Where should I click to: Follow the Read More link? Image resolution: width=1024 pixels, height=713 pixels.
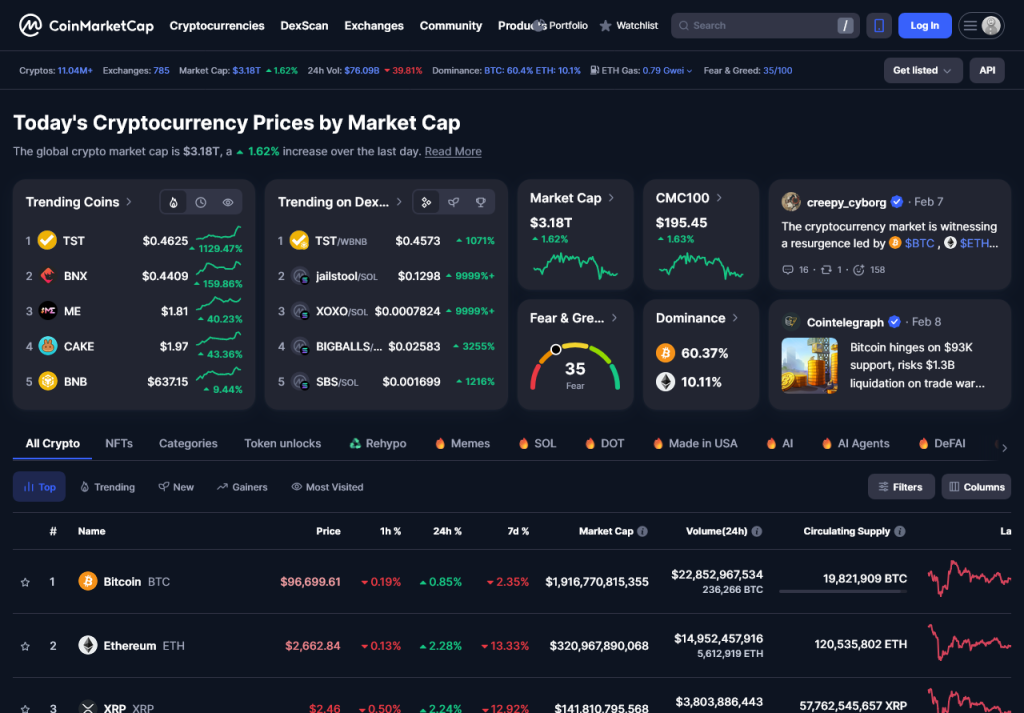pyautogui.click(x=453, y=151)
